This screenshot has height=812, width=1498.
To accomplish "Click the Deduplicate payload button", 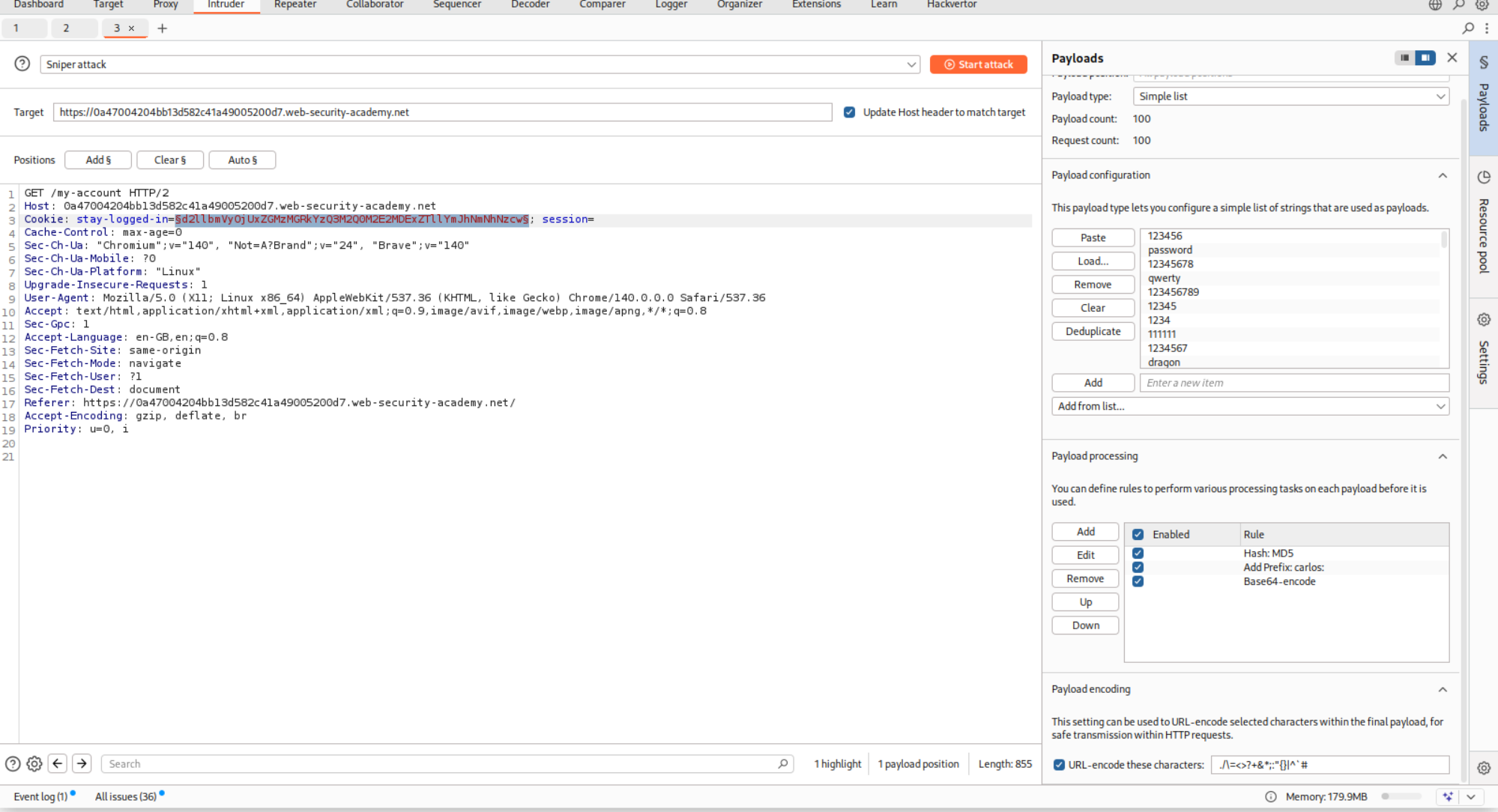I will click(x=1093, y=331).
